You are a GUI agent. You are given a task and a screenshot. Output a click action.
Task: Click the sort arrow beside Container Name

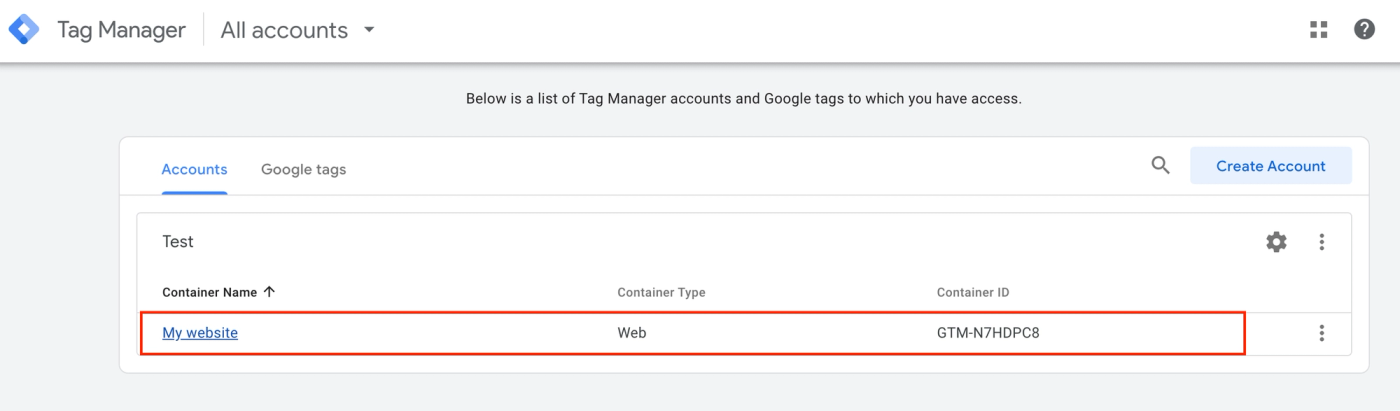coord(269,292)
